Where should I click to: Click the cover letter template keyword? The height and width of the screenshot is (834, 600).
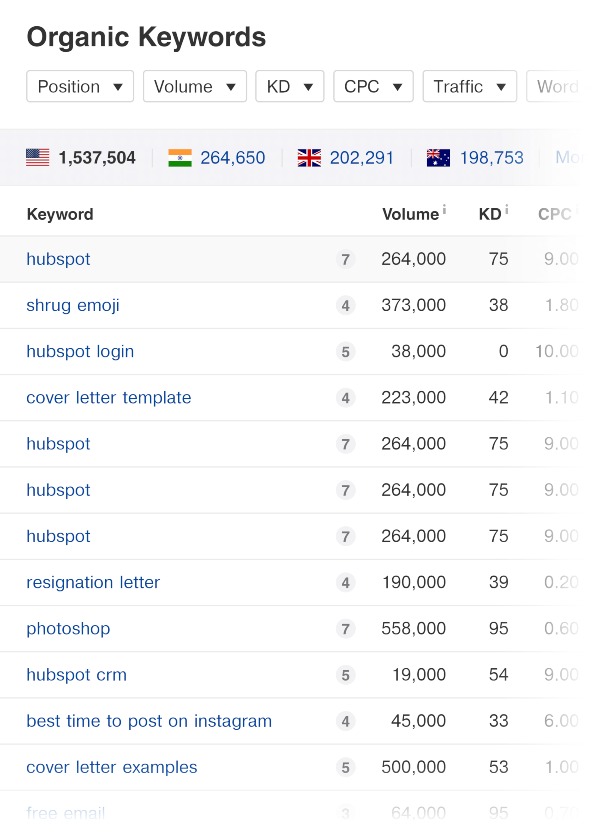pyautogui.click(x=108, y=397)
